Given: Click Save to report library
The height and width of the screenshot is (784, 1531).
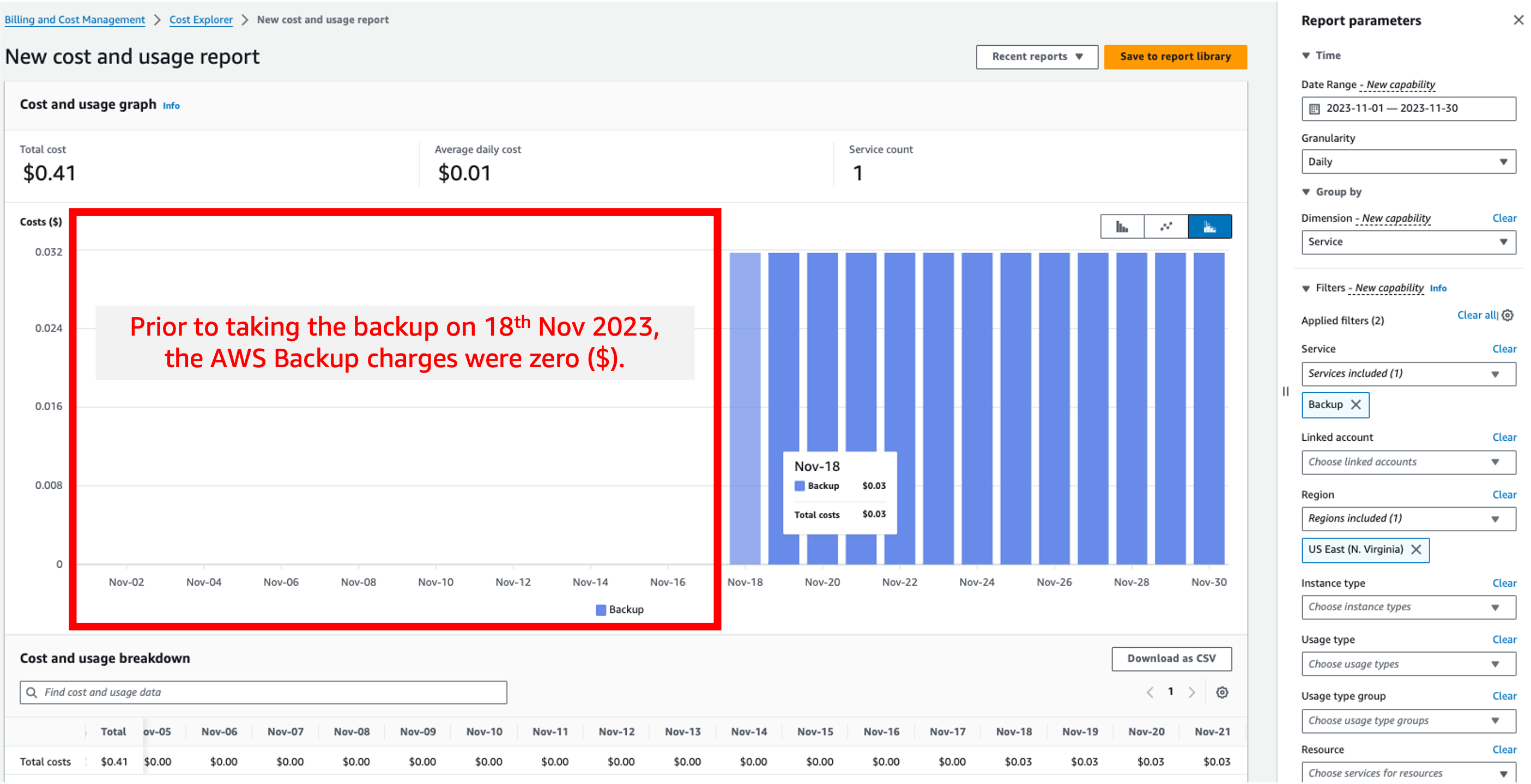Looking at the screenshot, I should tap(1175, 57).
